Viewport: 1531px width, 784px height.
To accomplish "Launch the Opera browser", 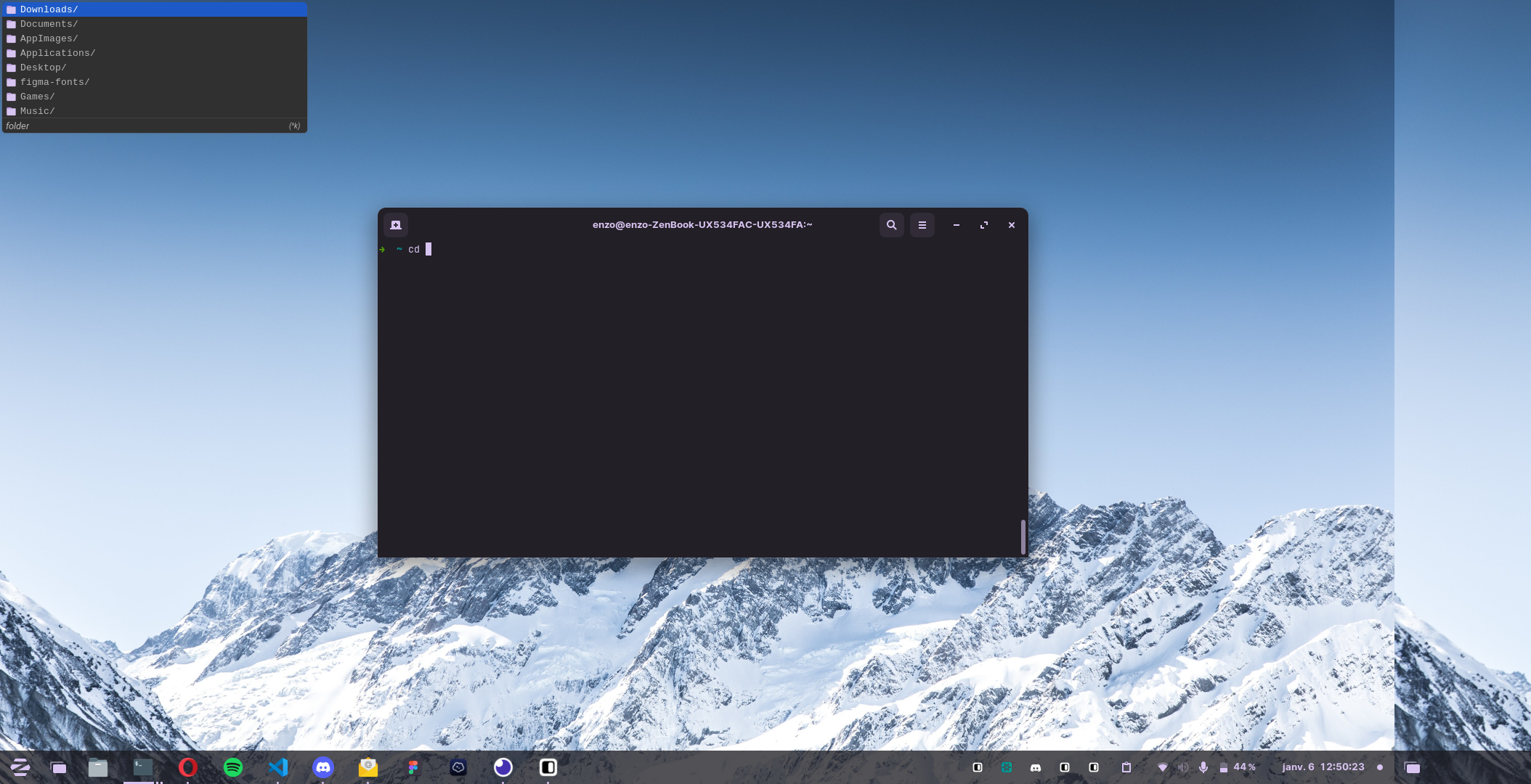I will tap(188, 767).
